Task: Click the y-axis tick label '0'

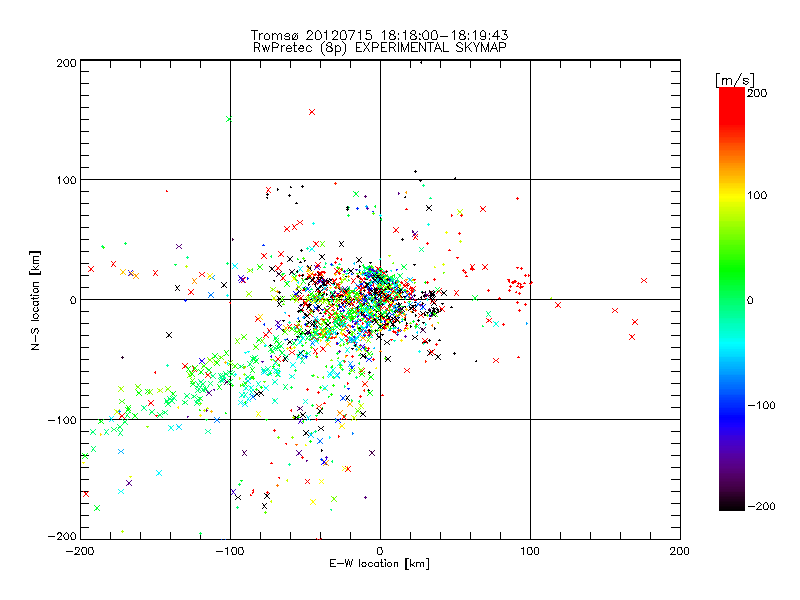Action: pyautogui.click(x=73, y=300)
